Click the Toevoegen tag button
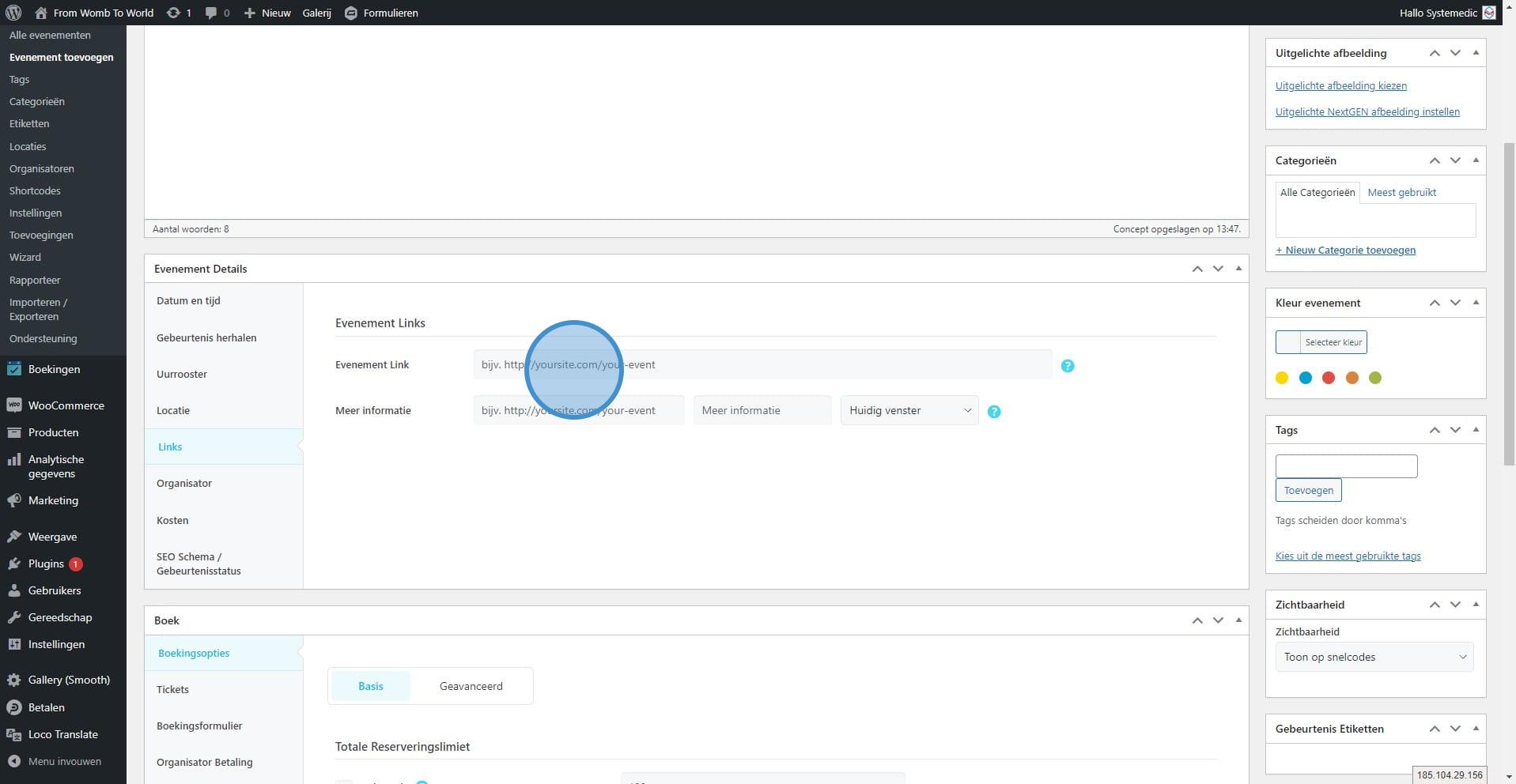This screenshot has height=784, width=1516. 1308,490
